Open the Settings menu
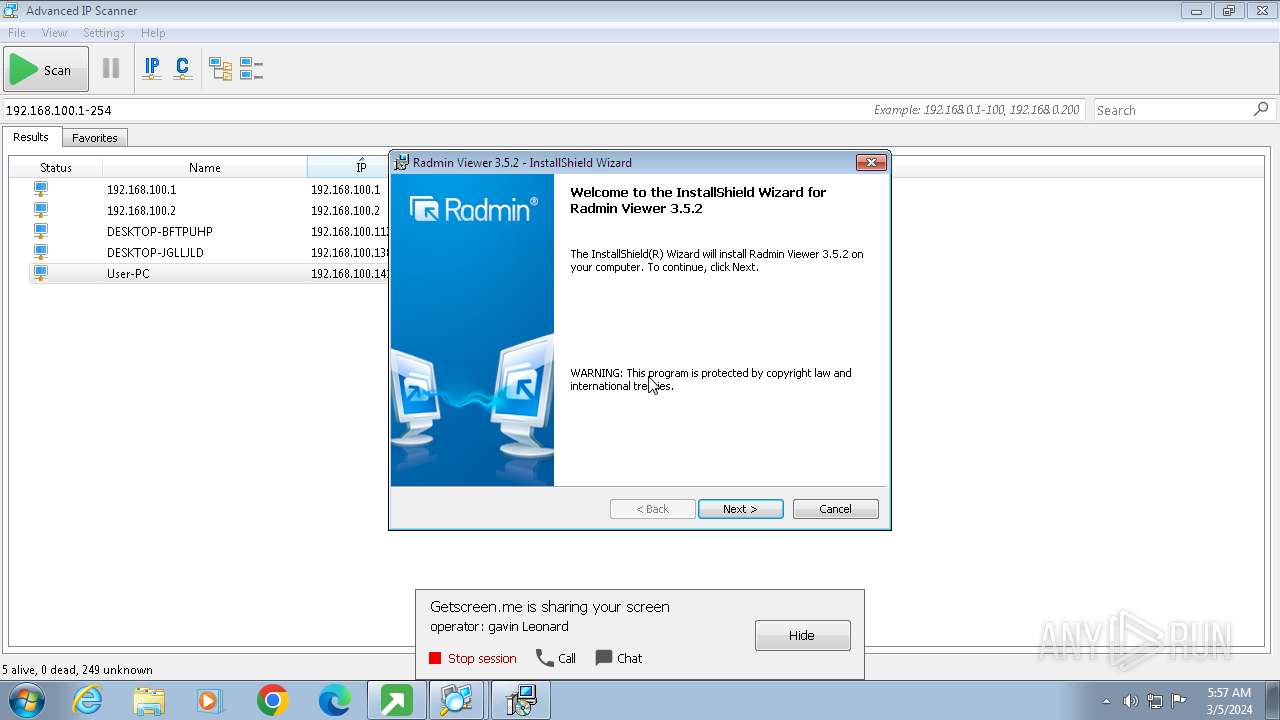 tap(104, 33)
